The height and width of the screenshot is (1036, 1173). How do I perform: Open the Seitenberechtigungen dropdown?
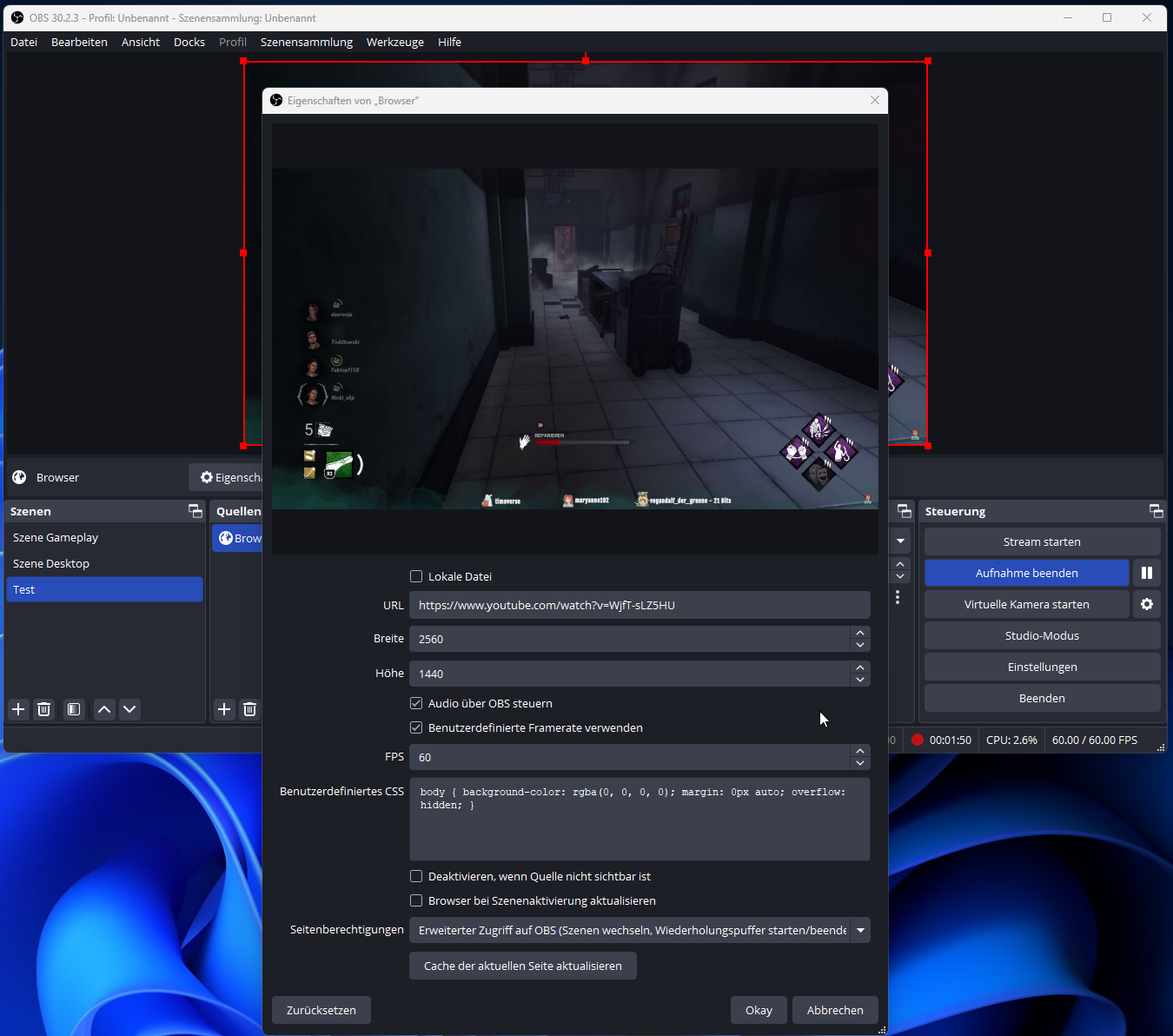640,930
